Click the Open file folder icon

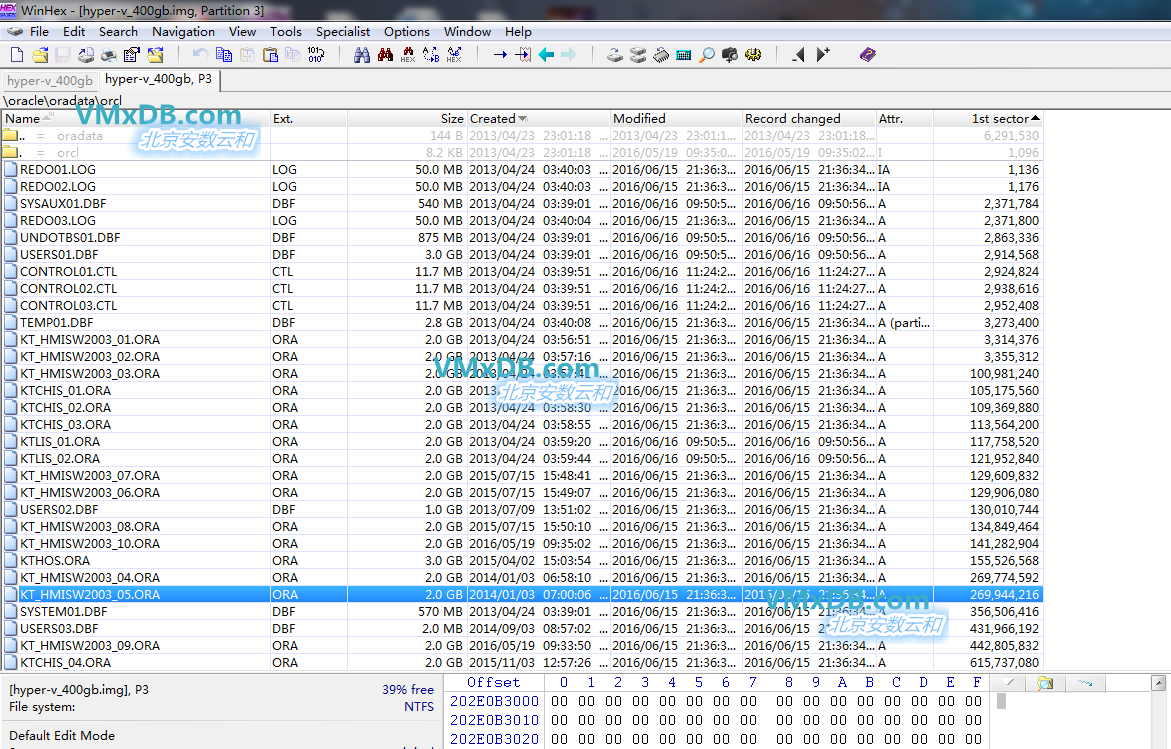(40, 55)
